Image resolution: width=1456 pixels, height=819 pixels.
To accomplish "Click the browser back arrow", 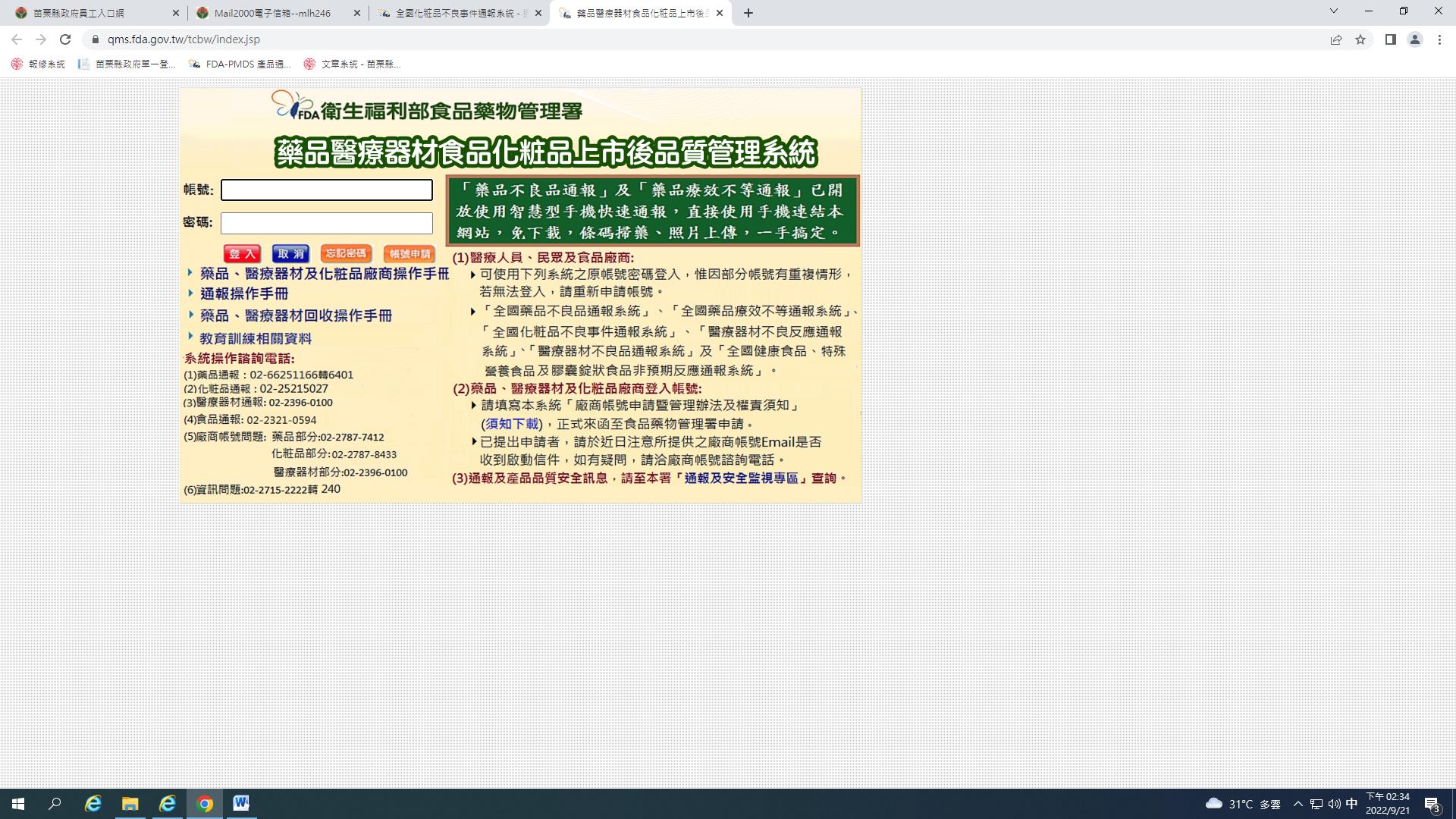I will pos(17,39).
